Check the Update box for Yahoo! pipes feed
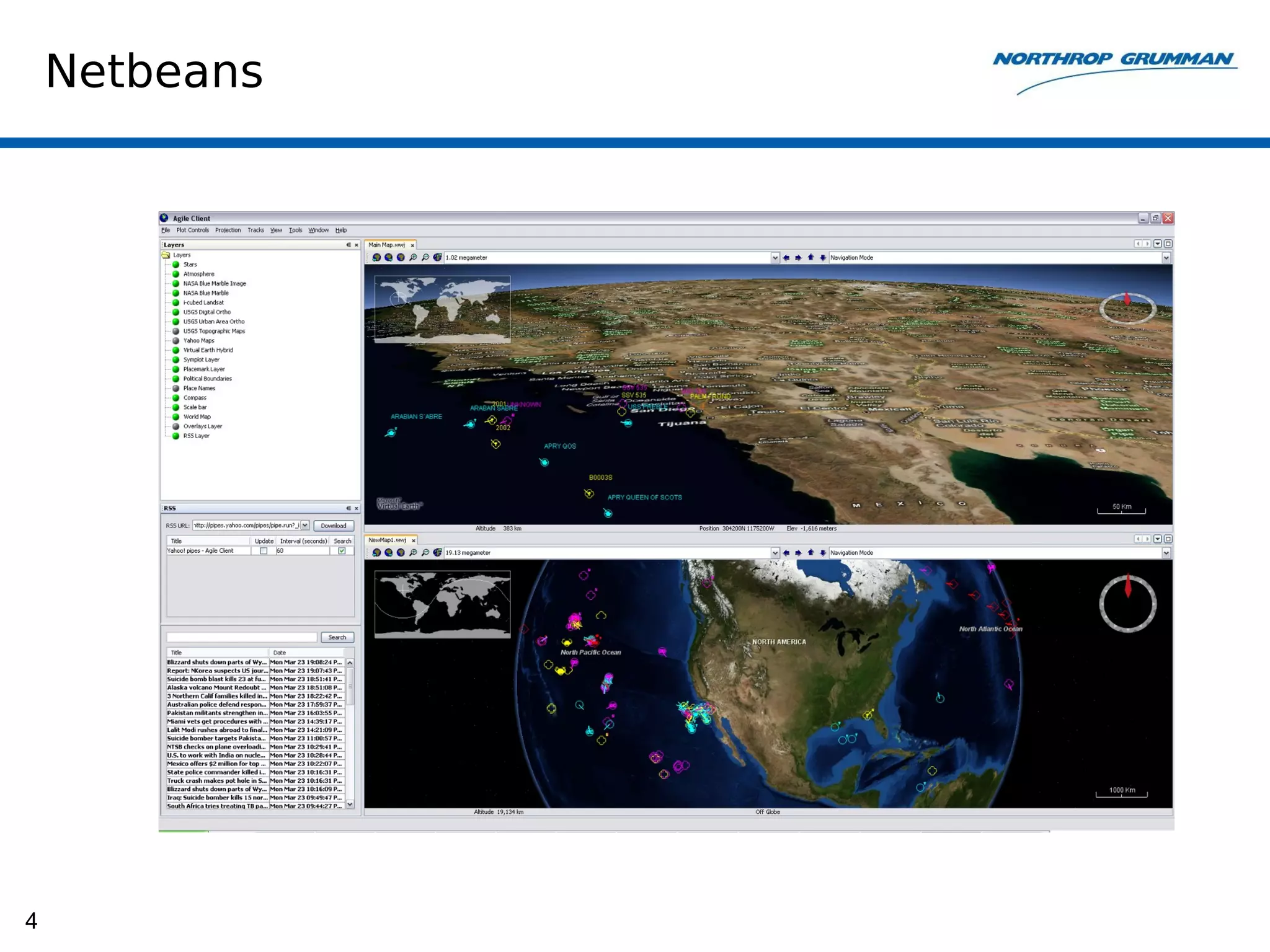This screenshot has height=952, width=1270. click(x=264, y=550)
